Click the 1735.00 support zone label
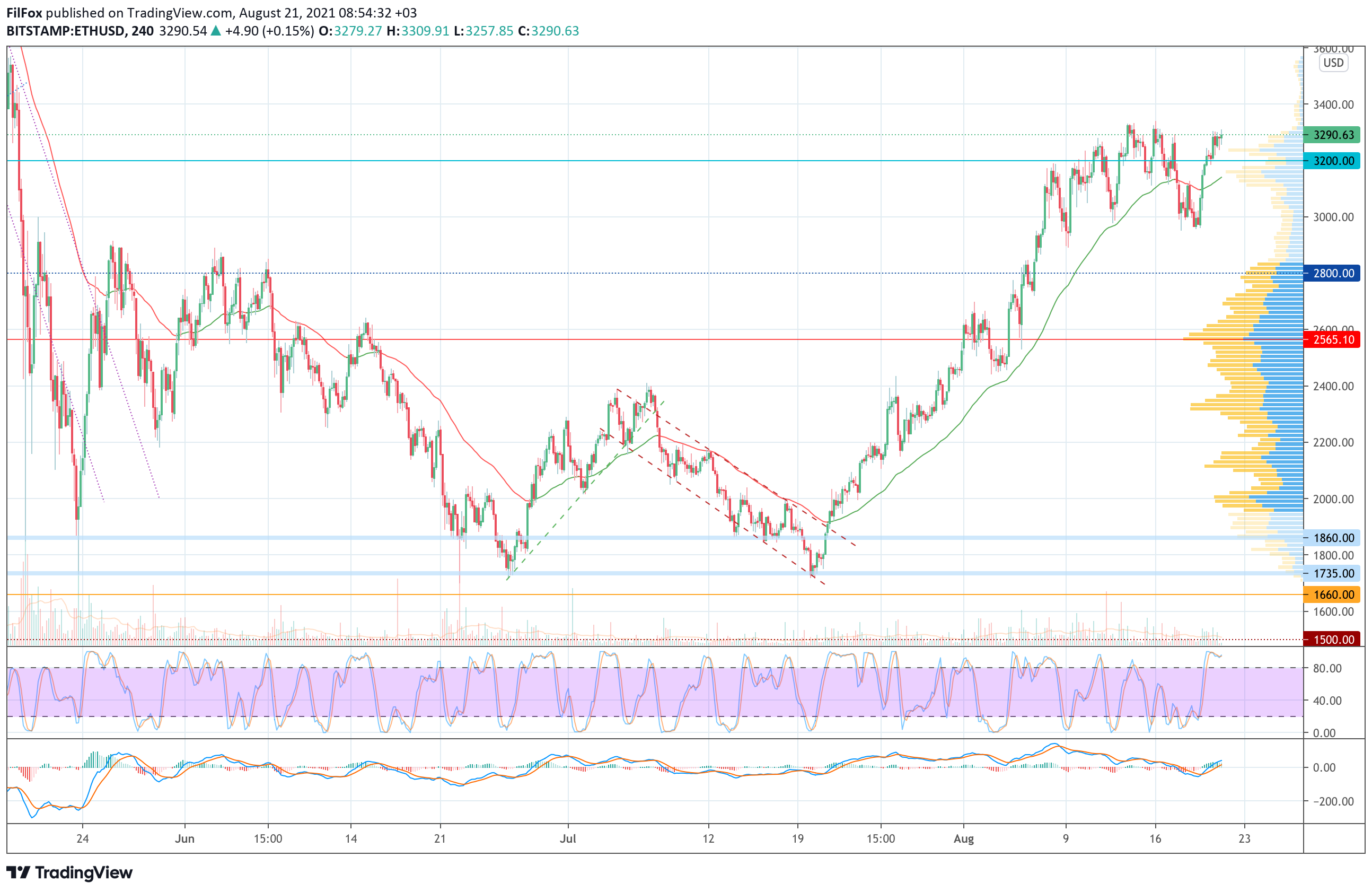This screenshot has height=892, width=1372. pos(1332,573)
